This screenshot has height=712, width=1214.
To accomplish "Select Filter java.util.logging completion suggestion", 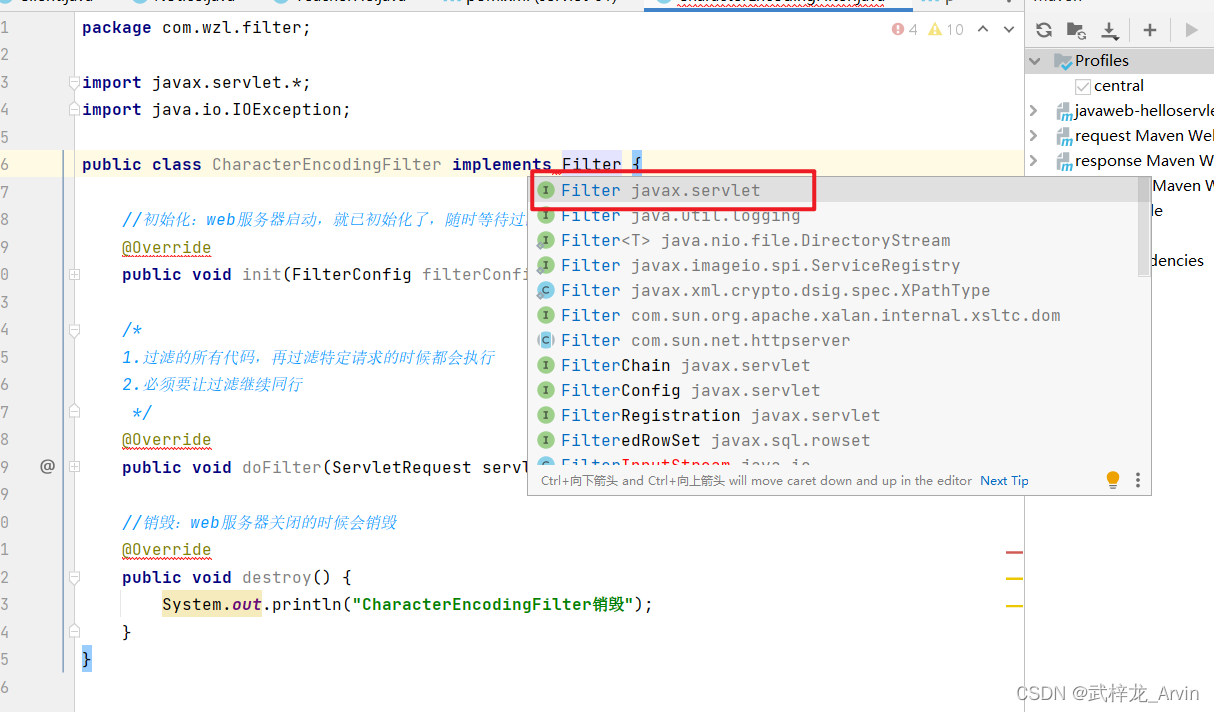I will (x=832, y=215).
